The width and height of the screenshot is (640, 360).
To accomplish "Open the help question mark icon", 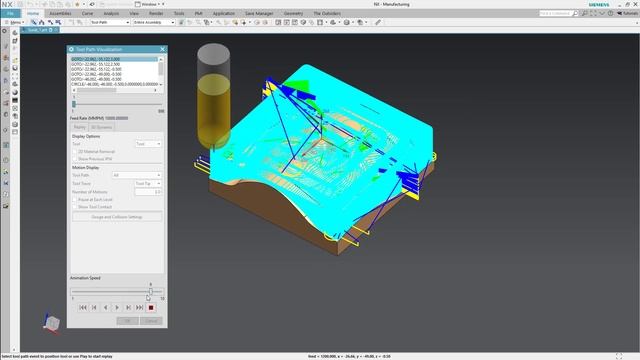I will coord(610,13).
